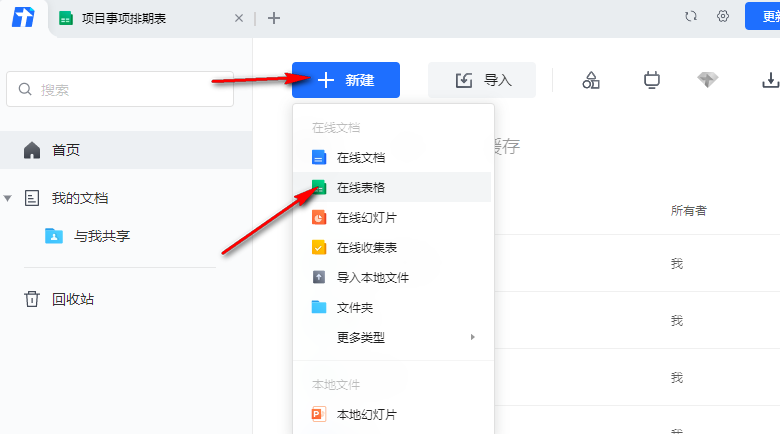The height and width of the screenshot is (434, 780).
Task: Click the Tencent Docs logo icon
Action: [22, 18]
